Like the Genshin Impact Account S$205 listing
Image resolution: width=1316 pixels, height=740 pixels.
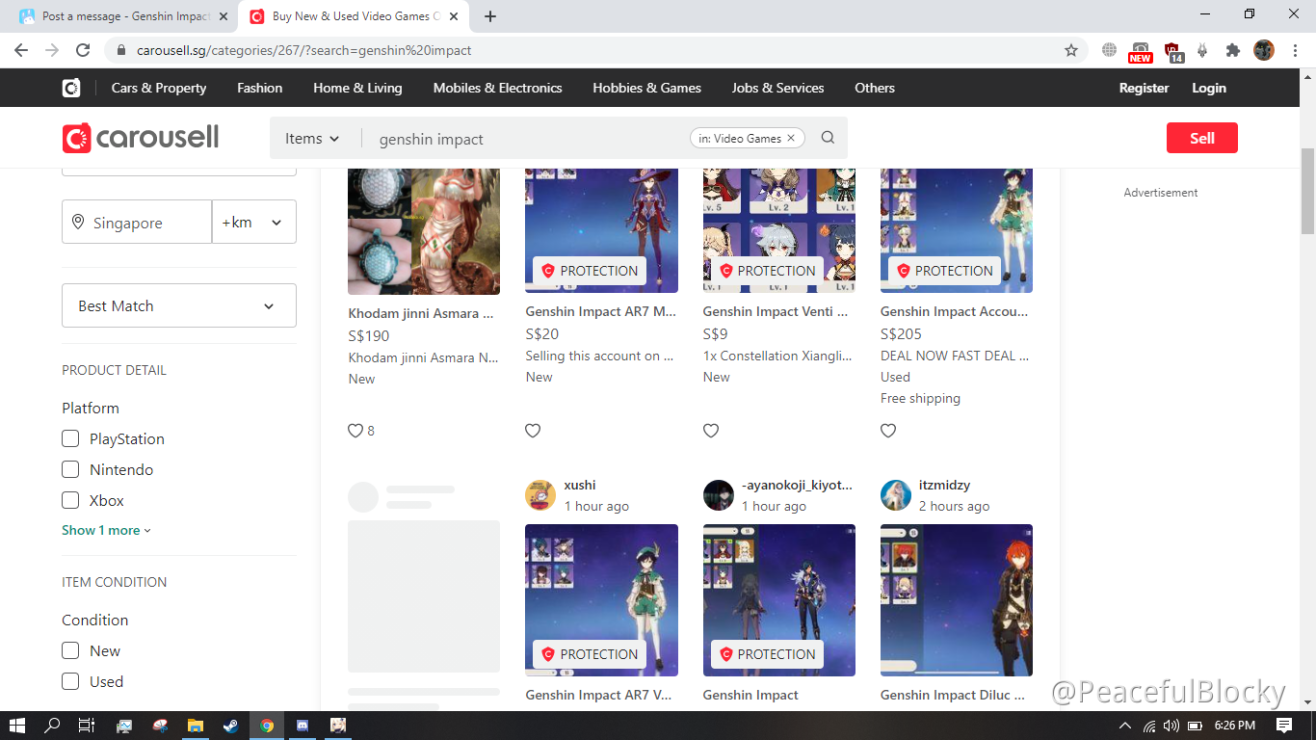tap(888, 431)
